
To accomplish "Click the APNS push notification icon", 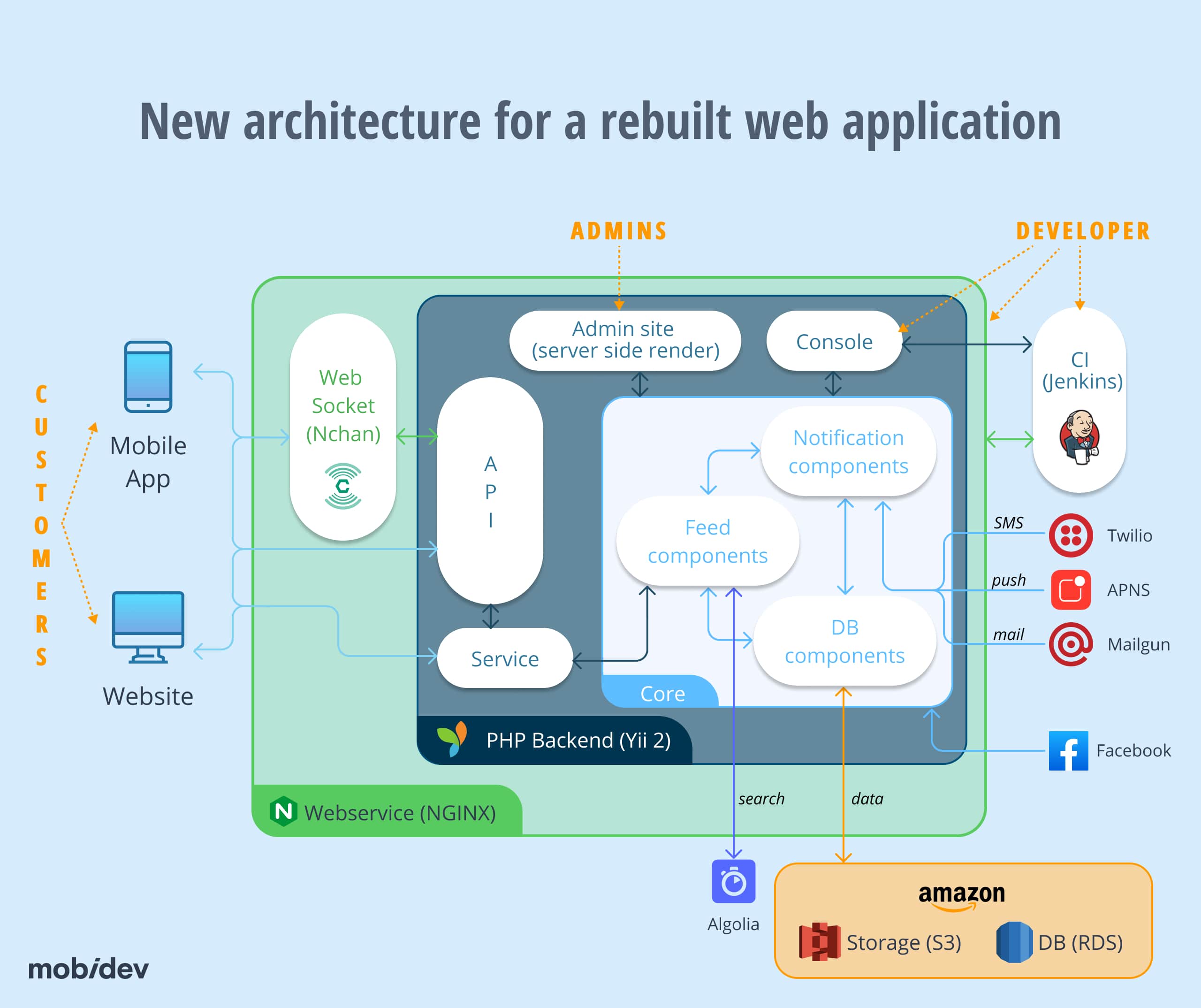I will (1071, 590).
